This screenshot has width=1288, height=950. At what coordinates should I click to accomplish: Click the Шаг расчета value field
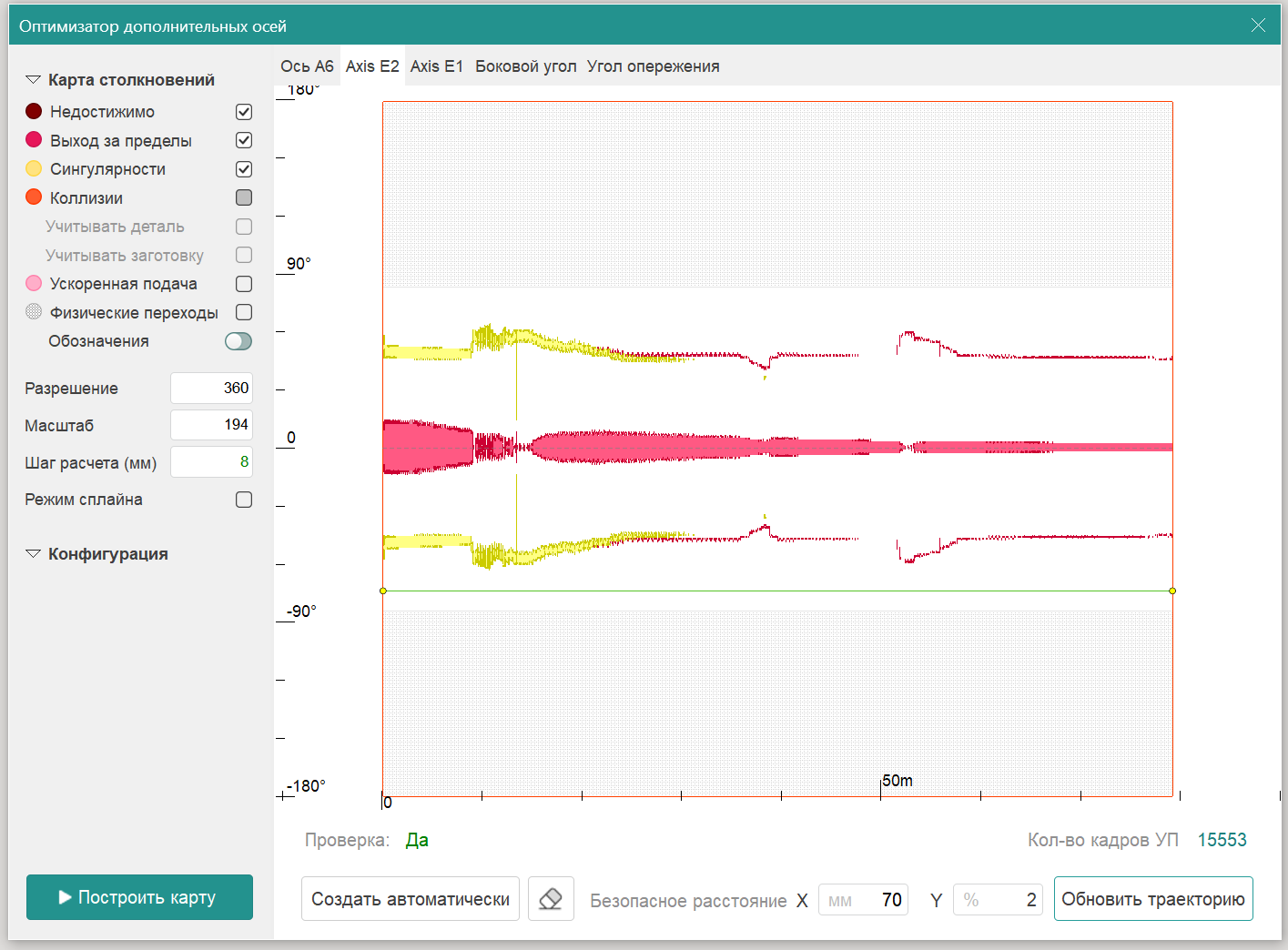211,462
